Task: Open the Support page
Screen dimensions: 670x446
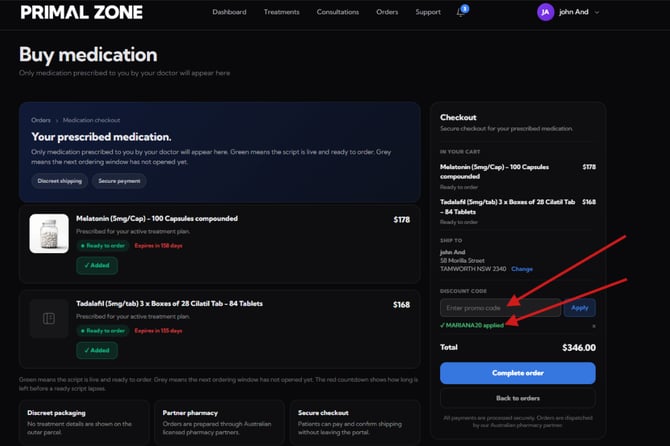Action: 428,12
